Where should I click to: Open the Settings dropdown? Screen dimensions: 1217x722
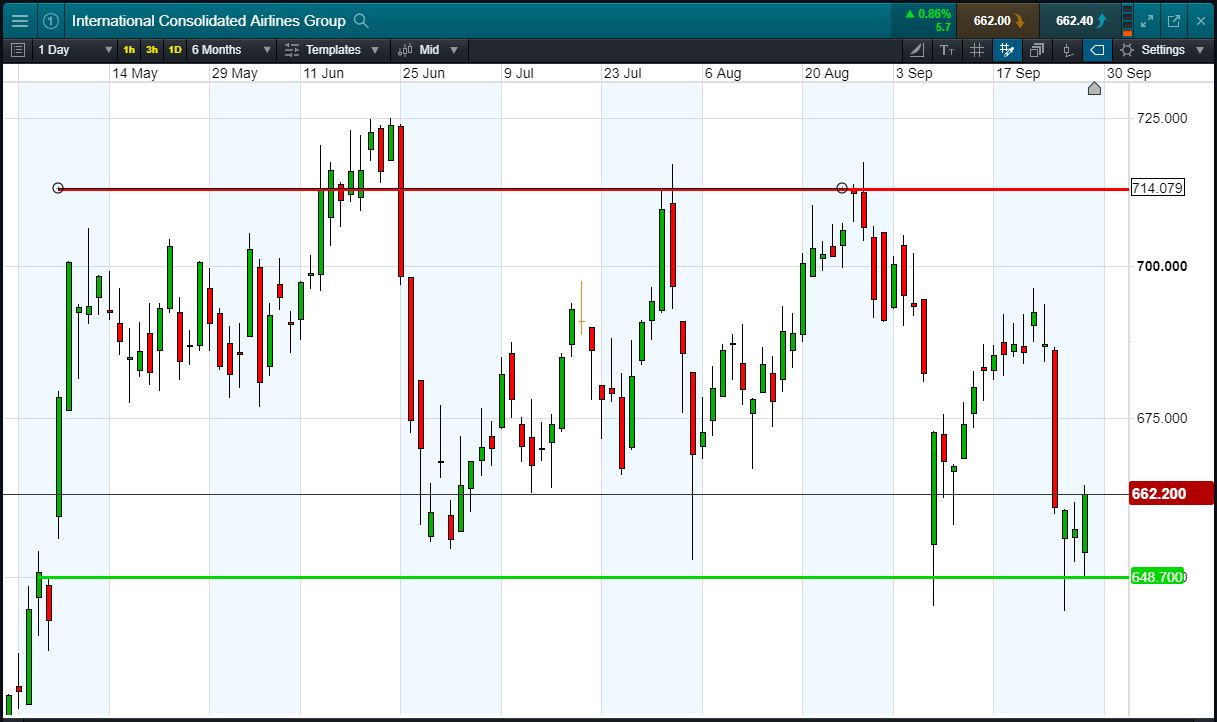[1163, 49]
